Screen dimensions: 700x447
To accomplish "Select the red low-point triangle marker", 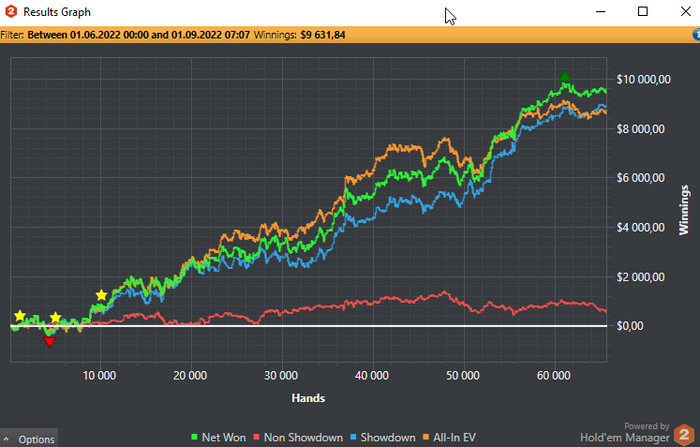I will 49,342.
